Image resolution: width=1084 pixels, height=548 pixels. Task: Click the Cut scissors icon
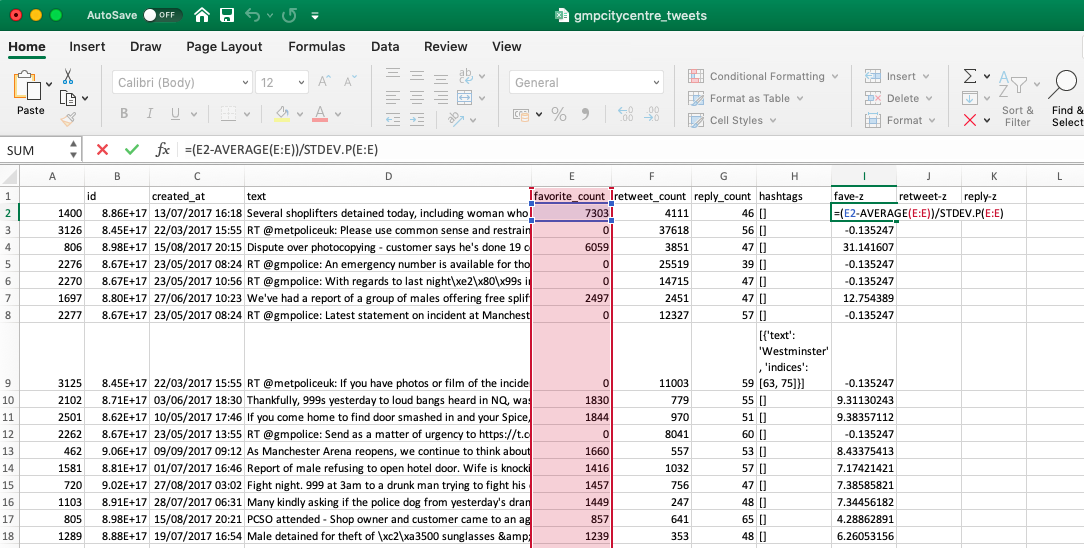click(68, 76)
